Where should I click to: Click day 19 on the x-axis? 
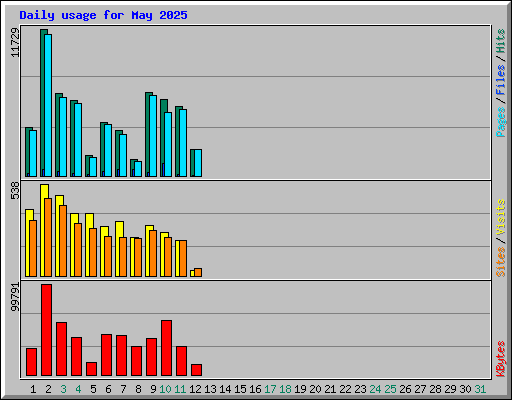click(x=300, y=389)
